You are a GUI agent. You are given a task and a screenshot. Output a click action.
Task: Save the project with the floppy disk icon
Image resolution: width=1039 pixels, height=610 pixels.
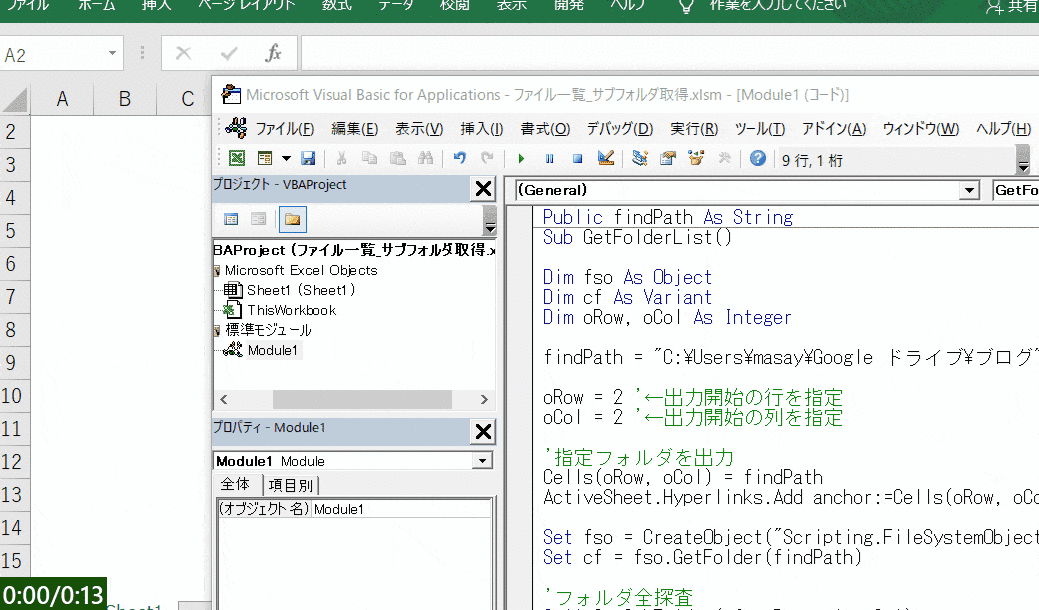point(308,158)
